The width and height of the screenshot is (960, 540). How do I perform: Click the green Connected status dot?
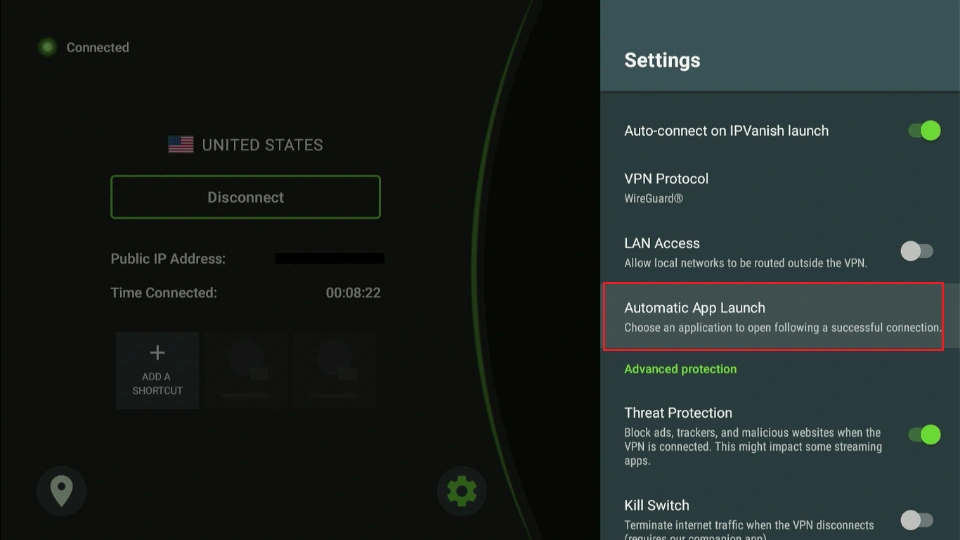pyautogui.click(x=47, y=47)
